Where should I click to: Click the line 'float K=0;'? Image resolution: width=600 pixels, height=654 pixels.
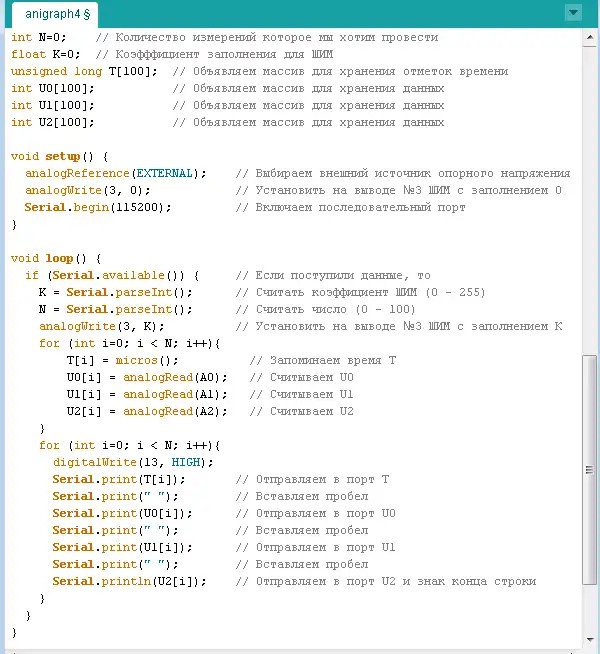(45, 55)
